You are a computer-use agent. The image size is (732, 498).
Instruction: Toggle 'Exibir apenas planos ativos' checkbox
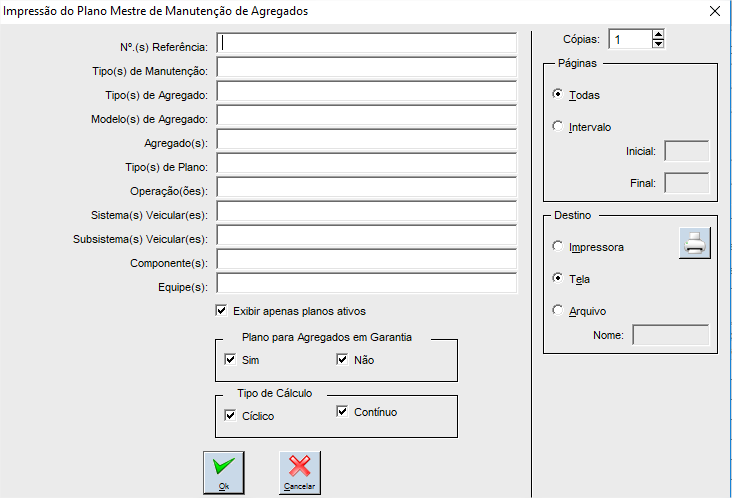pyautogui.click(x=222, y=311)
